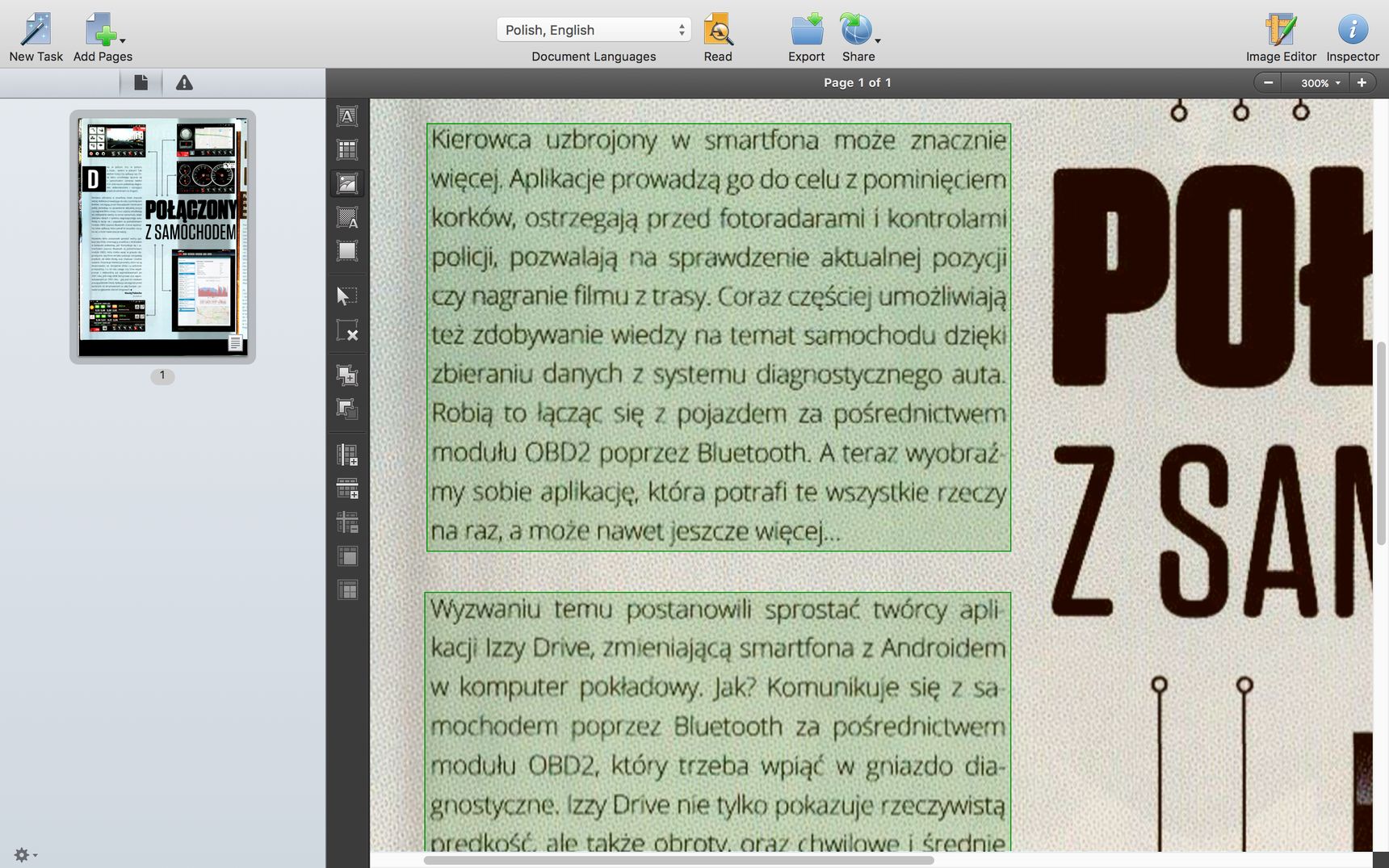Click the Cut Area Part tool
1389x868 pixels.
pyautogui.click(x=347, y=409)
